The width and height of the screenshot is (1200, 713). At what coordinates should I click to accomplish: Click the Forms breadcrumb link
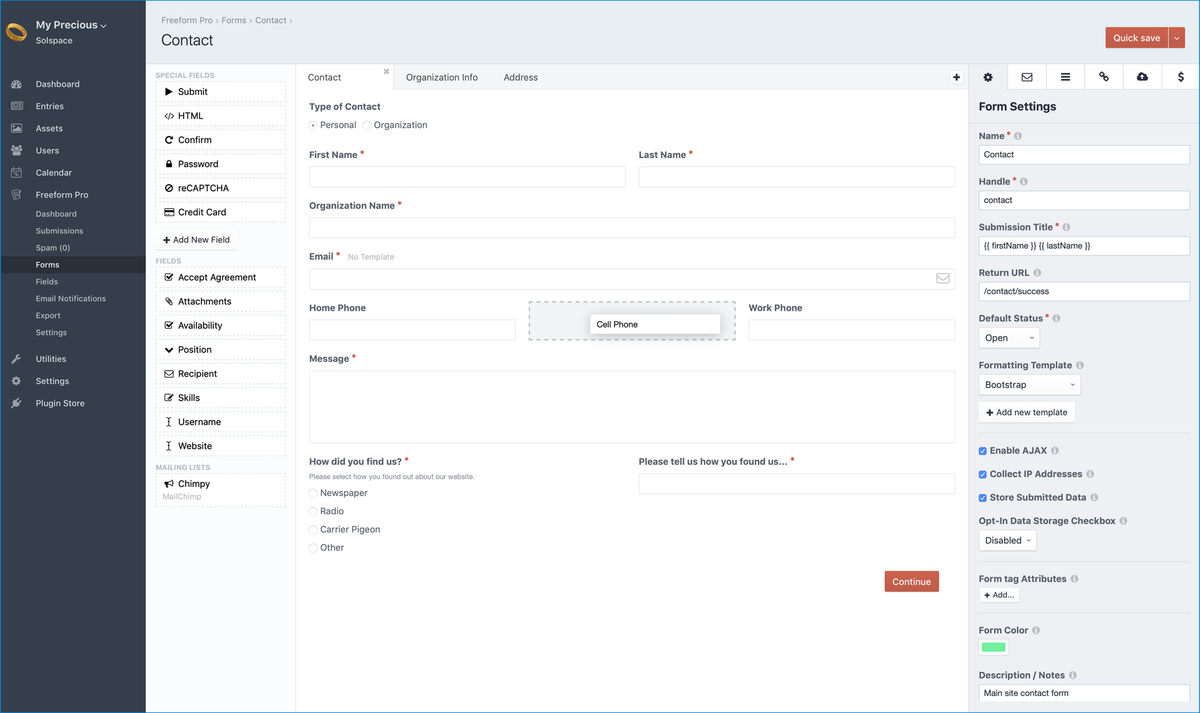(x=234, y=20)
